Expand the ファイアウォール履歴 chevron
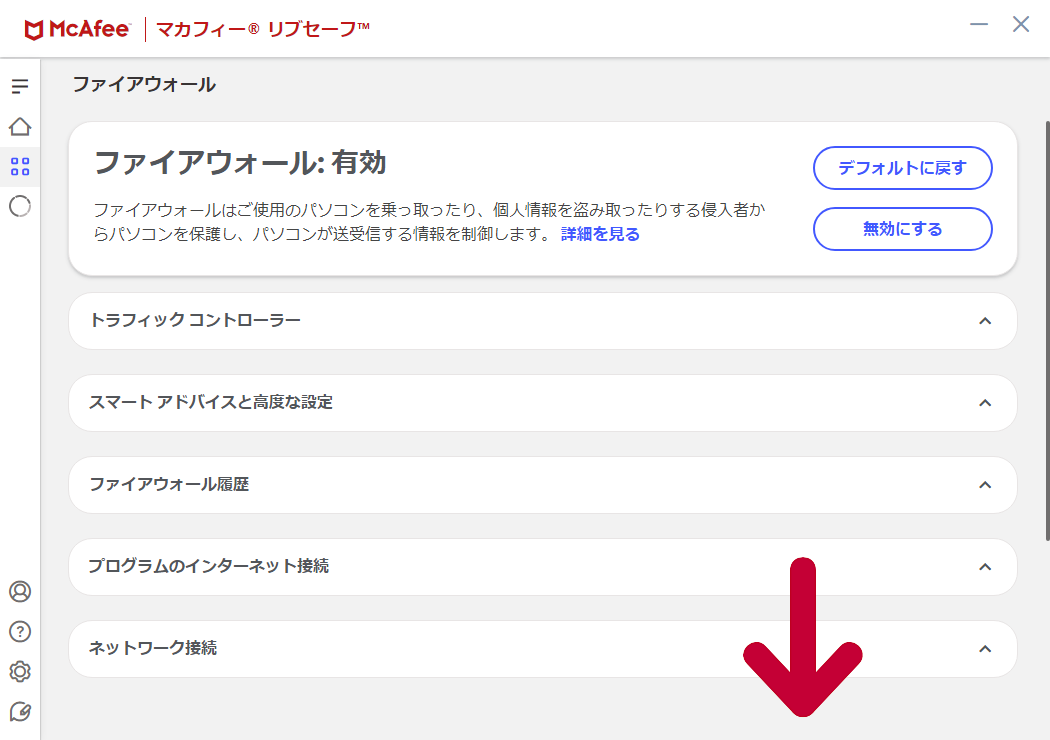Viewport: 1050px width, 740px height. click(x=985, y=485)
